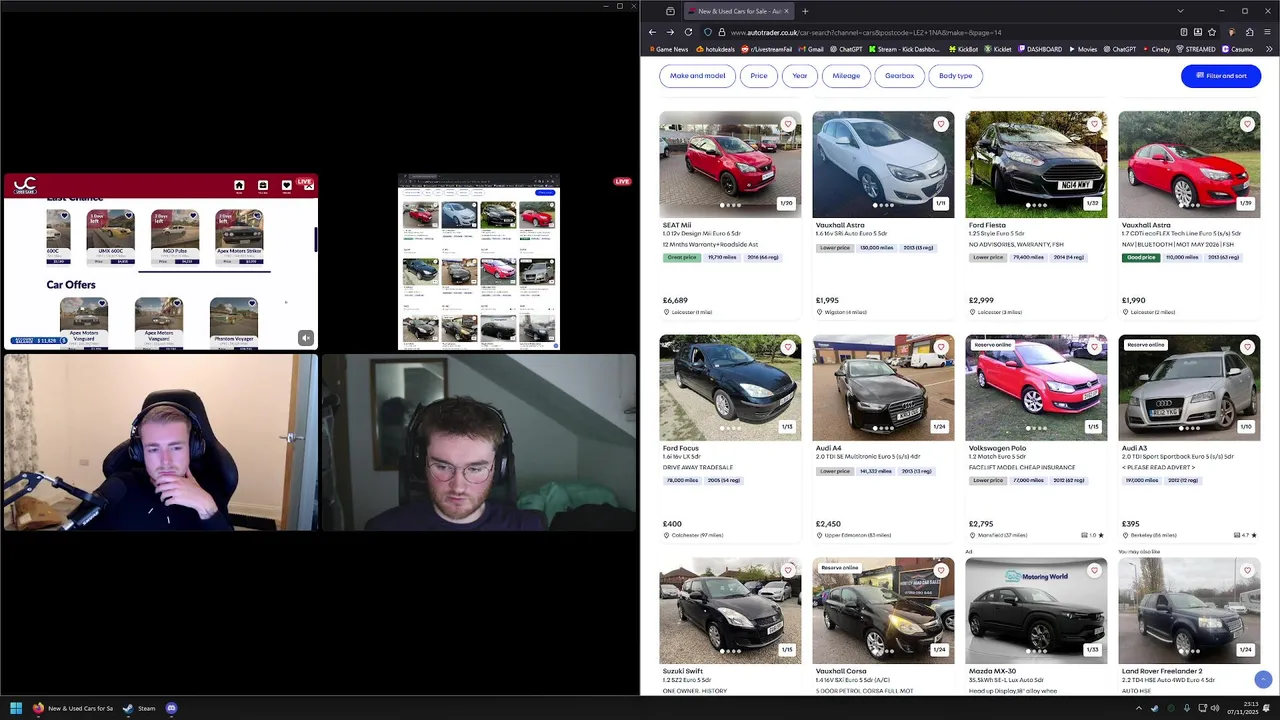Bookmark this page with star icon

[x=1212, y=32]
